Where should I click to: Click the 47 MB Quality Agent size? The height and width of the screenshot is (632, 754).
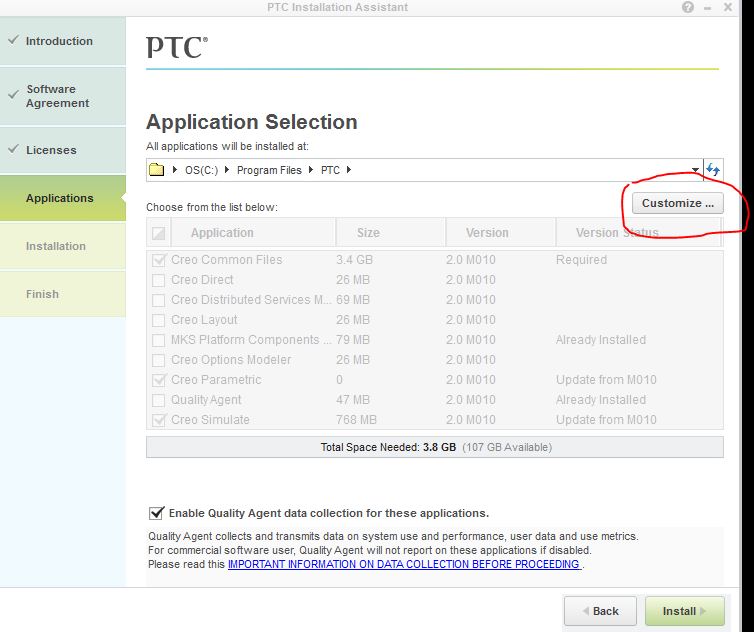(353, 400)
